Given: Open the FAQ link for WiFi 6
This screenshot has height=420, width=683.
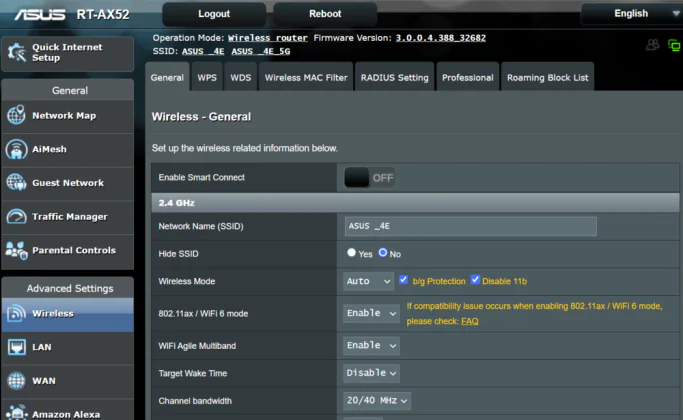Looking at the screenshot, I should 470,321.
